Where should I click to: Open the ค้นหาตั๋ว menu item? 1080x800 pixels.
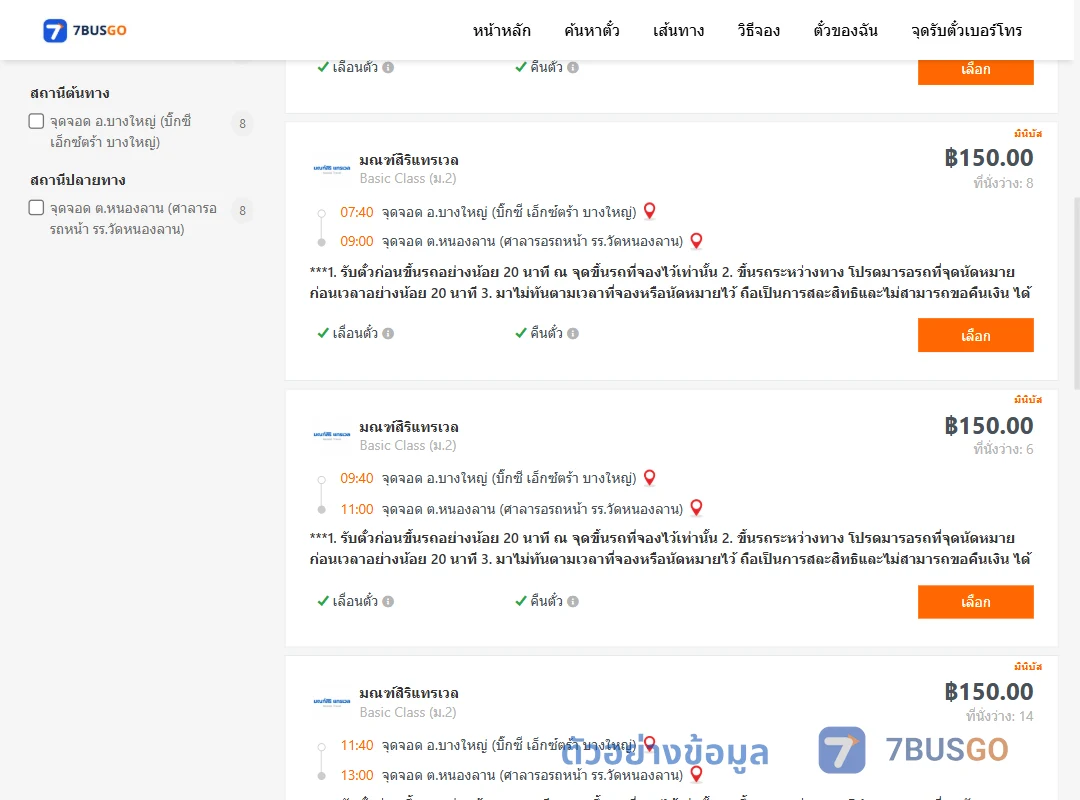tap(592, 30)
